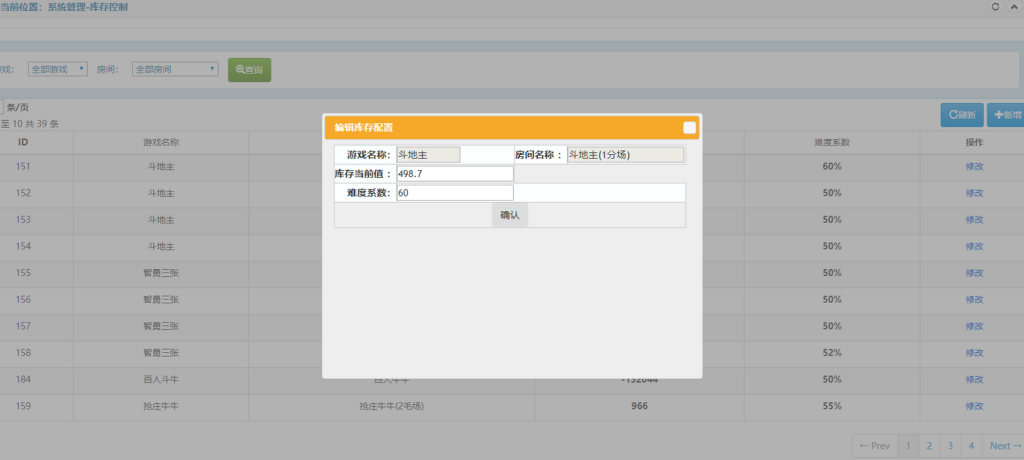This screenshot has width=1024, height=460.
Task: Click the 房间名称 field showing 斗地主(1分场)
Action: coord(625,155)
